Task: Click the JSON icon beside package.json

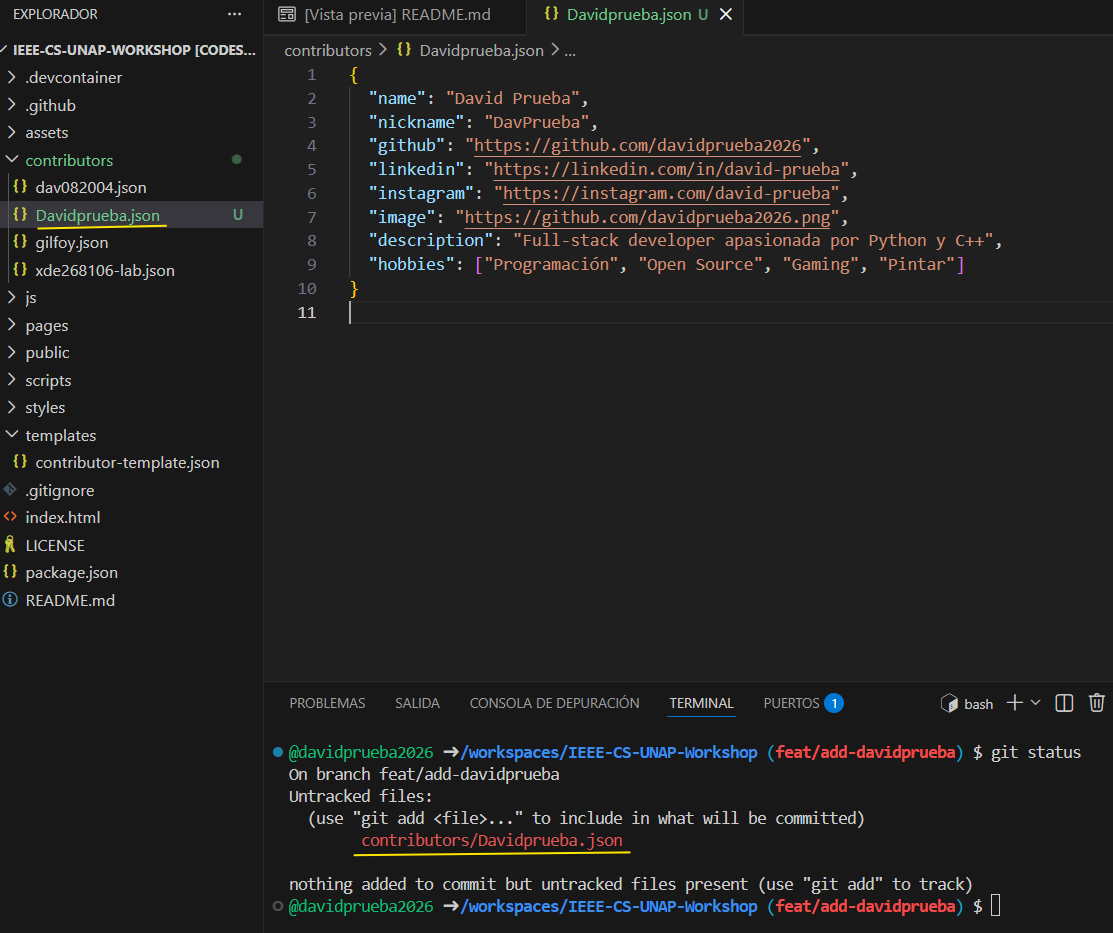Action: tap(10, 572)
